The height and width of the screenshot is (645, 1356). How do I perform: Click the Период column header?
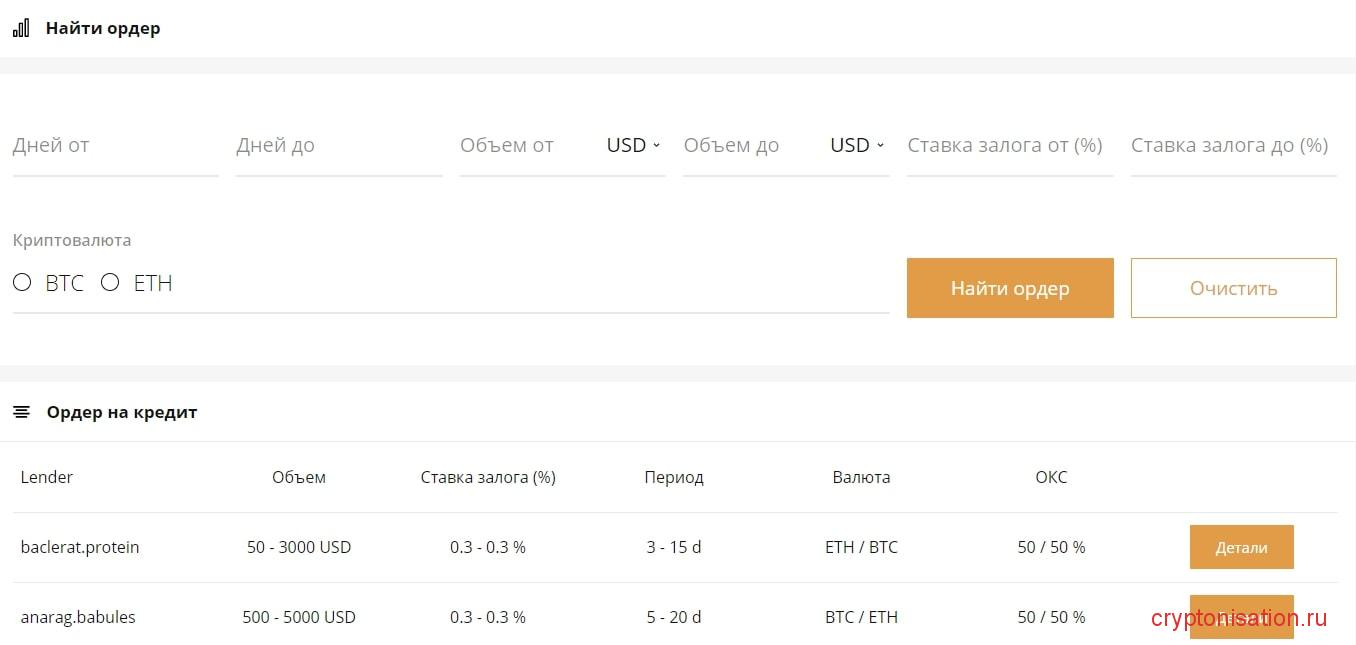(674, 477)
